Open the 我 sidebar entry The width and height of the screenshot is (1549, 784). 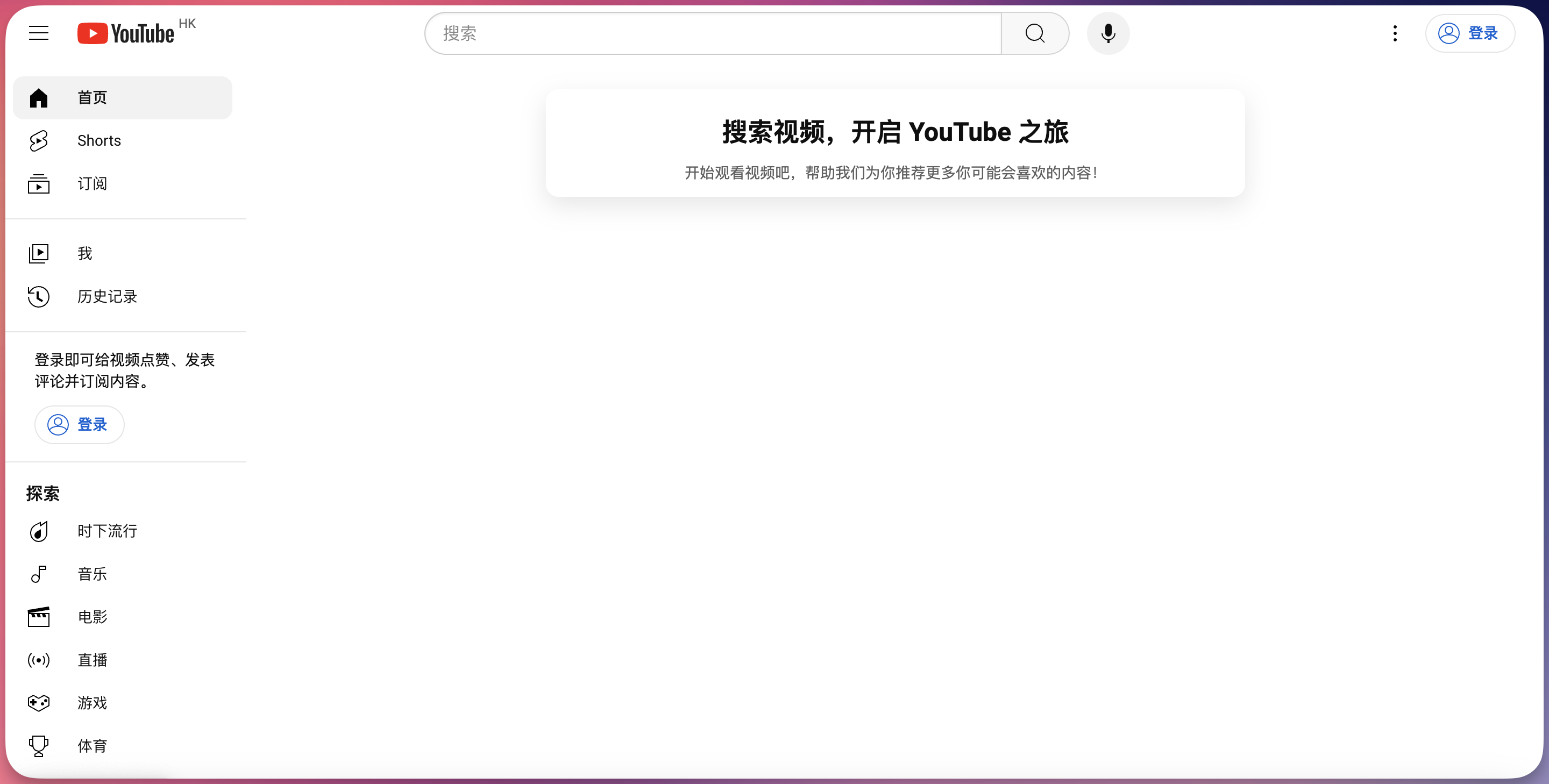[x=85, y=254]
